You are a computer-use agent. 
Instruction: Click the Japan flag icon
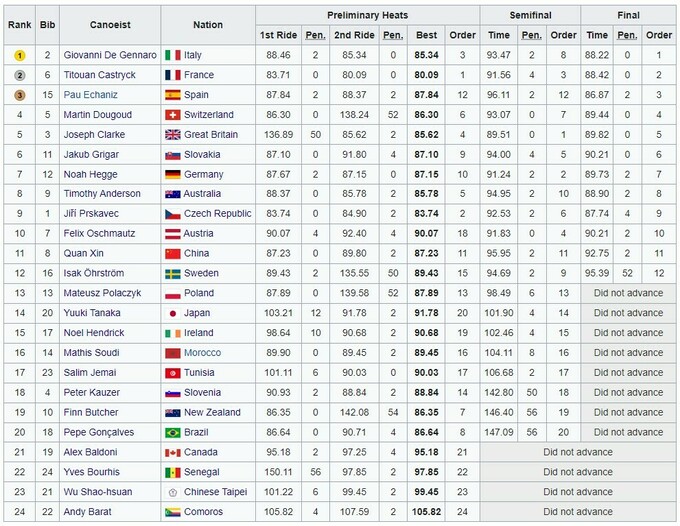(172, 313)
